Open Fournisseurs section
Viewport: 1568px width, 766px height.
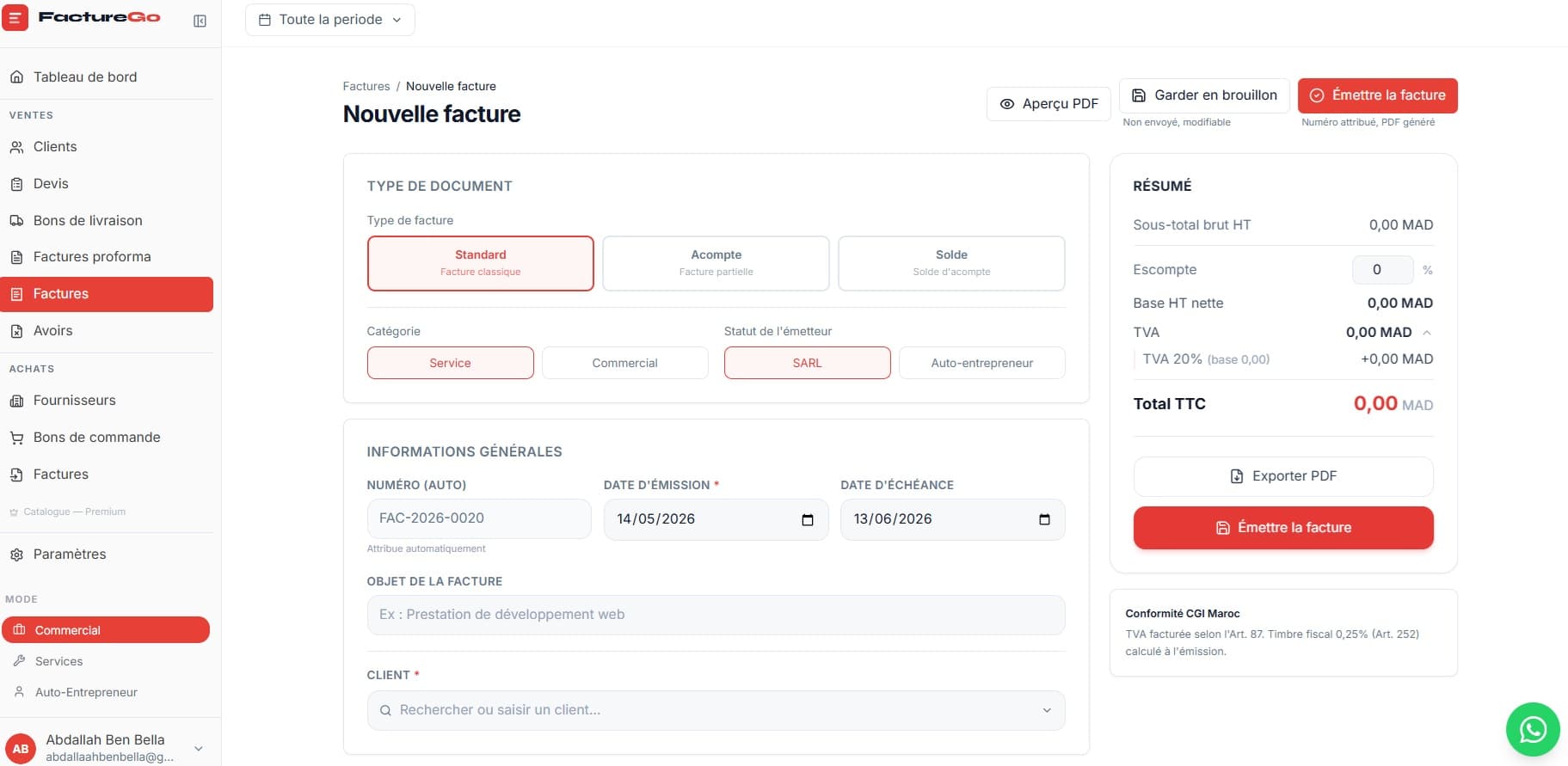click(107, 401)
